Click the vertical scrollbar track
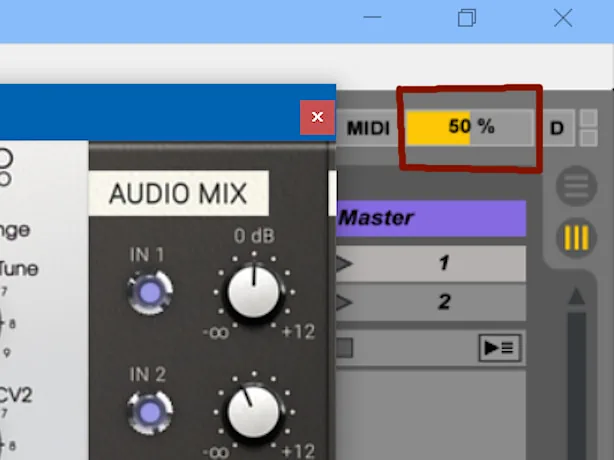The image size is (614, 460). point(577,386)
